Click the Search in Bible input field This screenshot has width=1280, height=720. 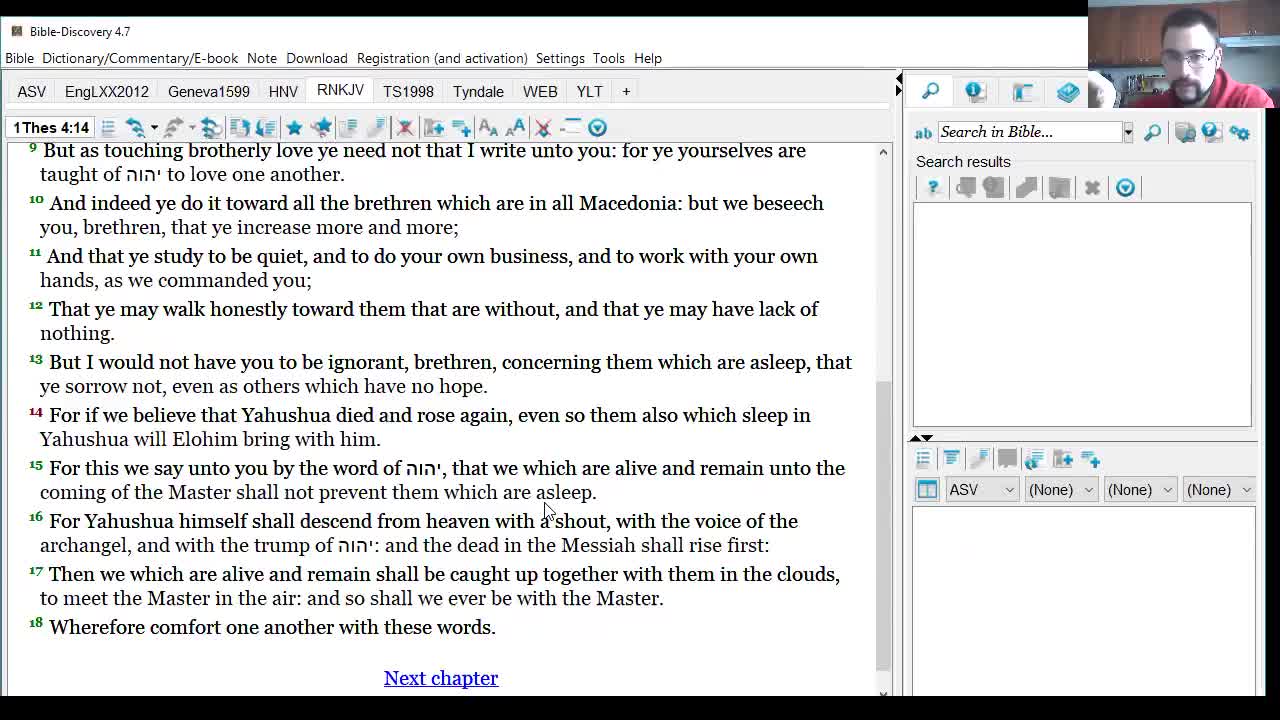pyautogui.click(x=1028, y=132)
